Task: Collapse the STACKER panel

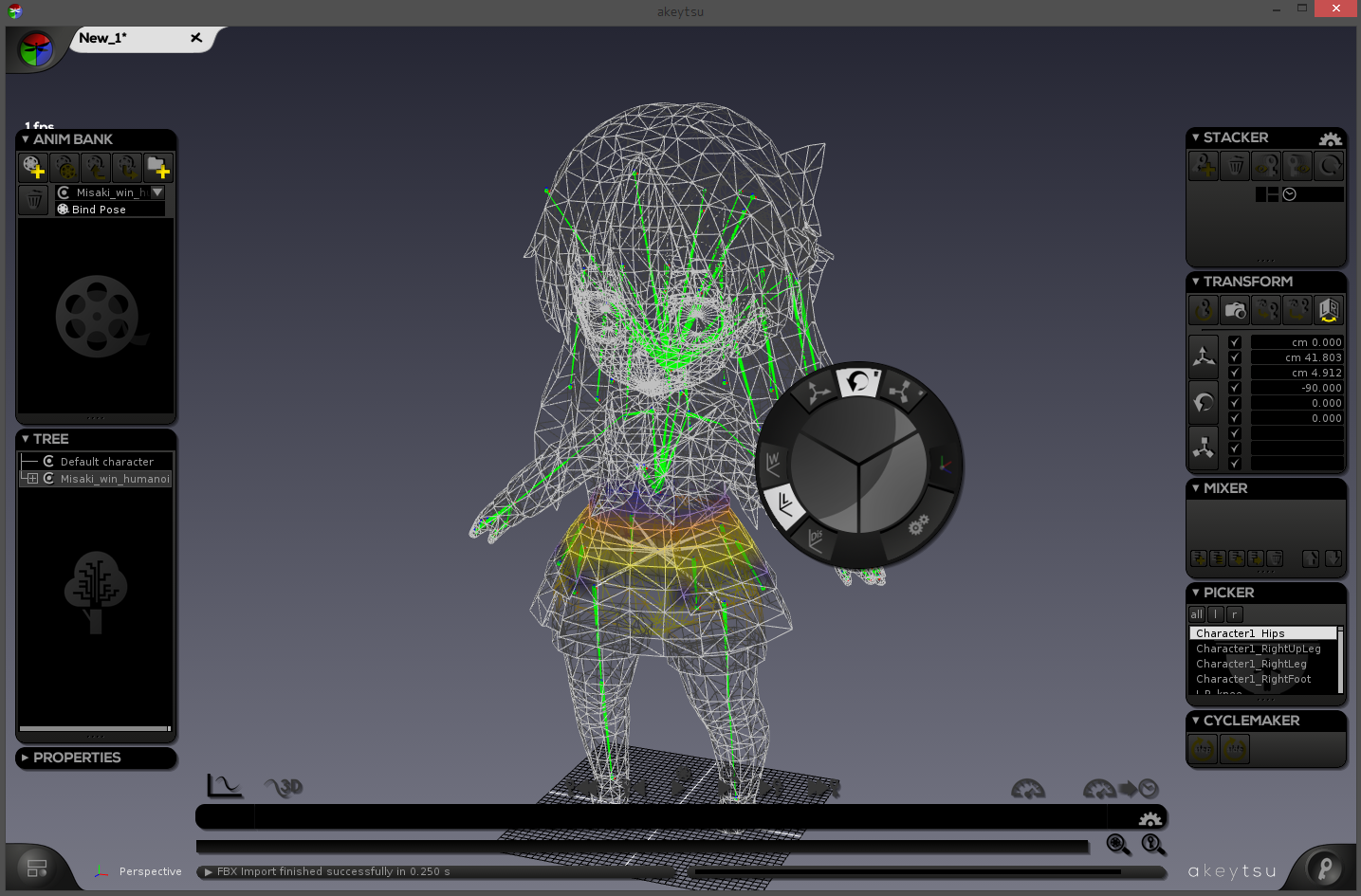Action: coord(1196,137)
